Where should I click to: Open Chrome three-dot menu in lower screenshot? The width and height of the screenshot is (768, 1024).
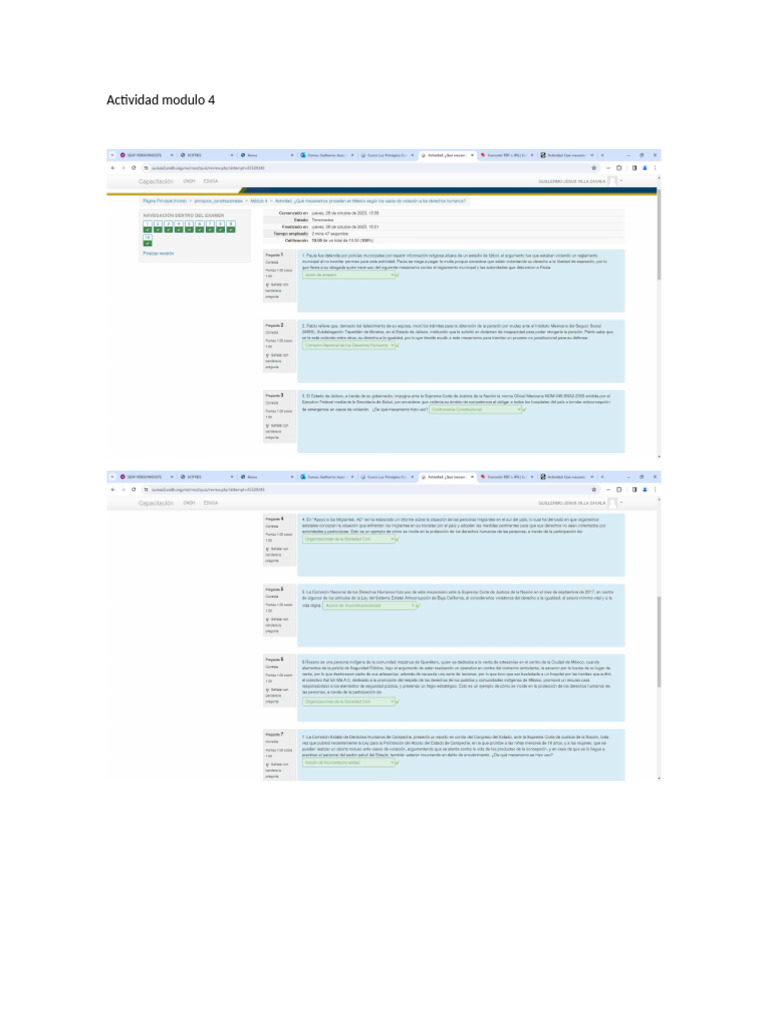[654, 489]
